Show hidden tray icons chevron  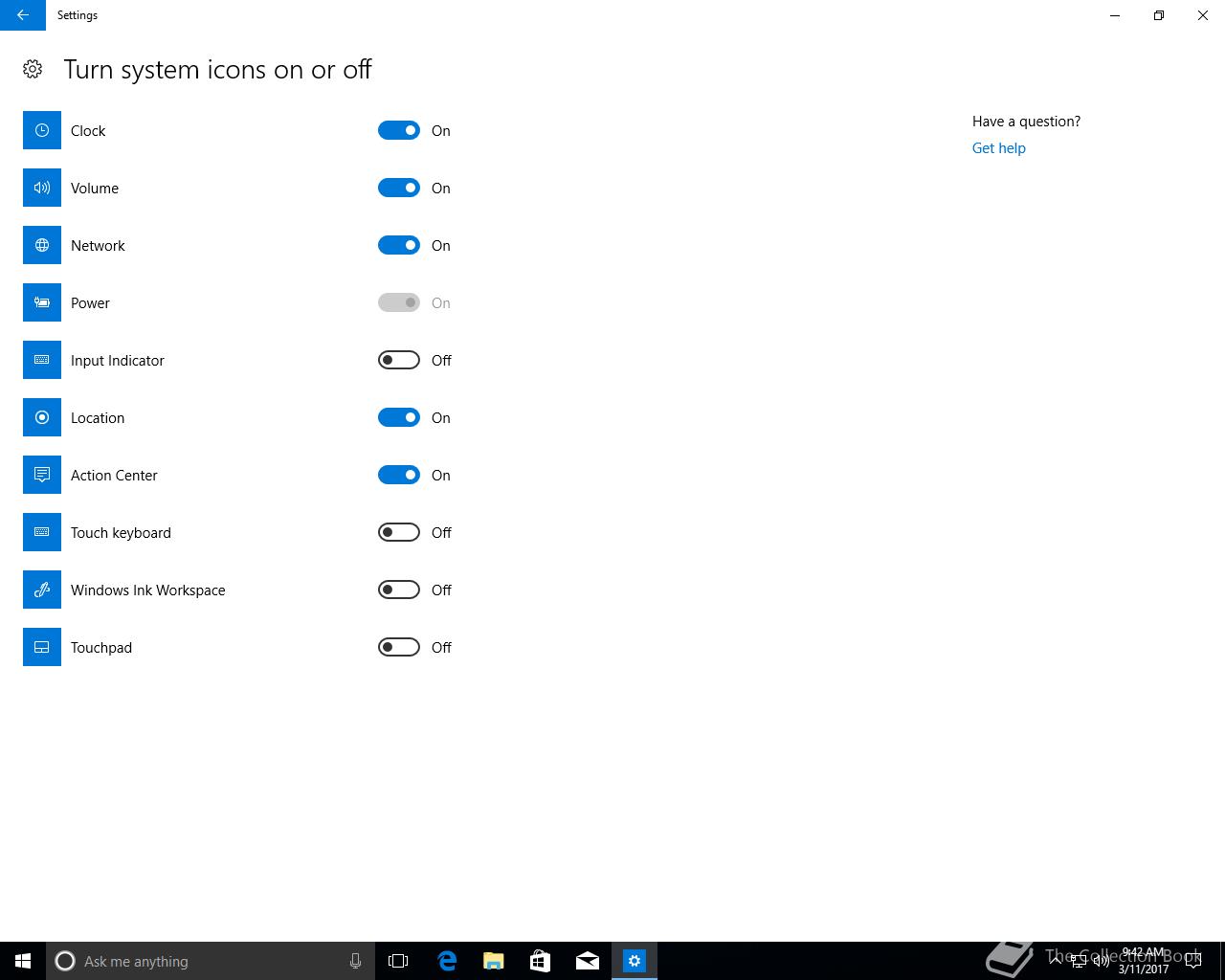(x=1056, y=961)
